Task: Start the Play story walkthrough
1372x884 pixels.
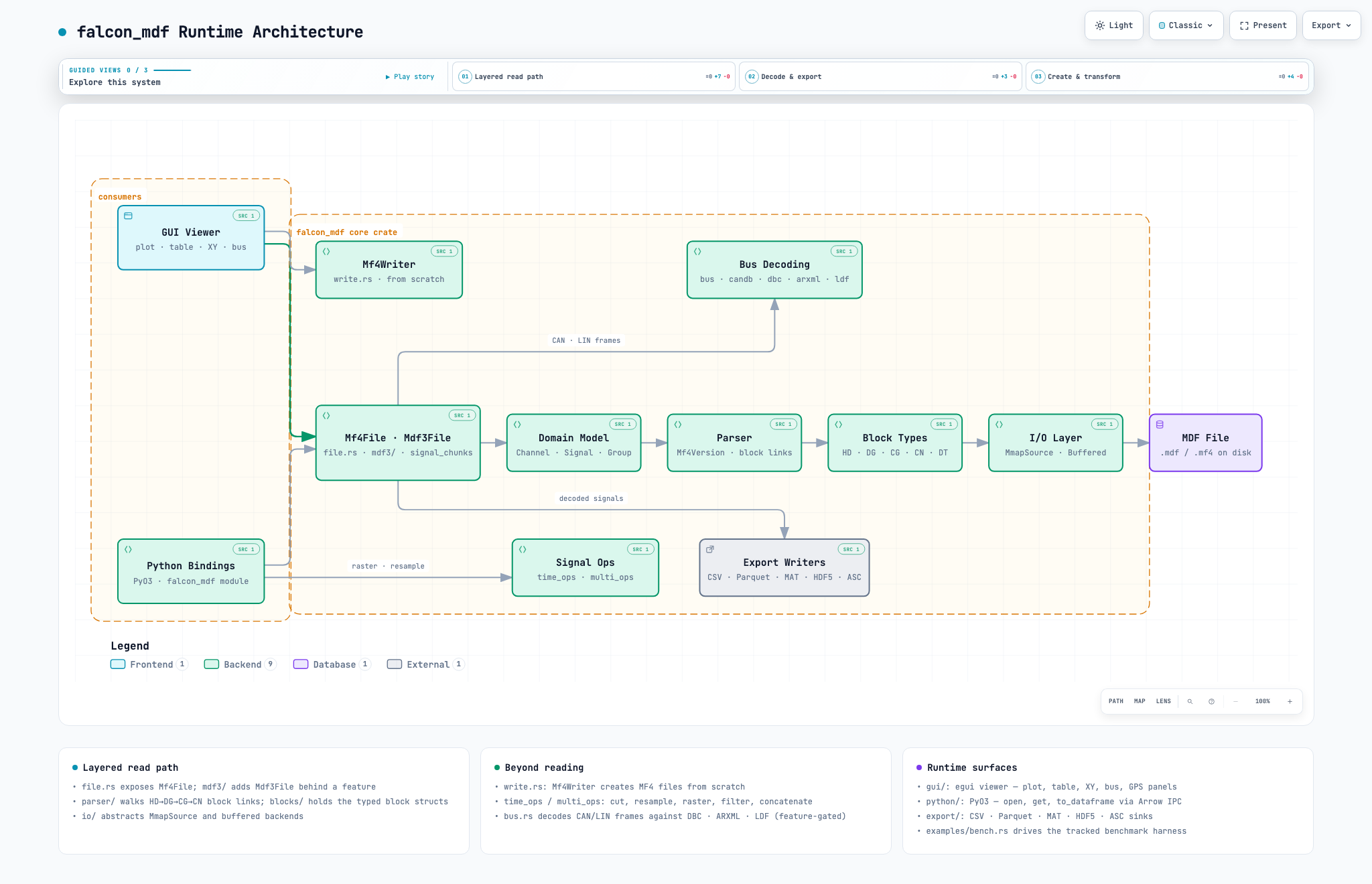Action: pos(410,77)
